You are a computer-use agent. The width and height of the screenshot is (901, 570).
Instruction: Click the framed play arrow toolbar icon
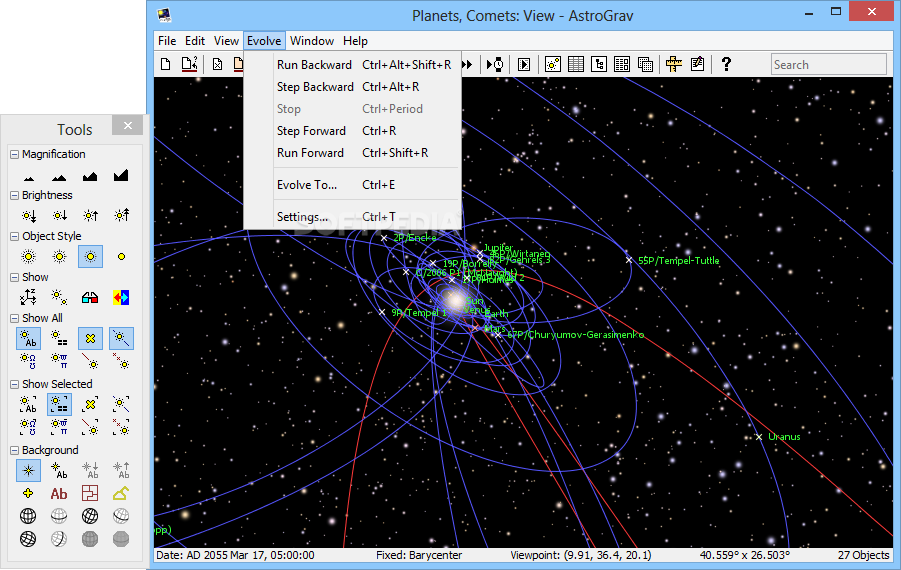click(x=524, y=64)
